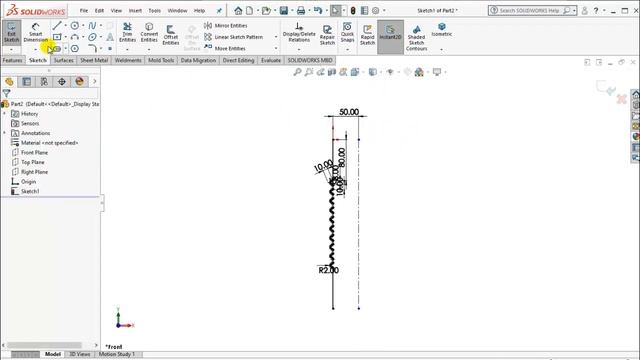Open the FeatureManager design tree tab
Screen dimensions: 640x360
(9, 82)
